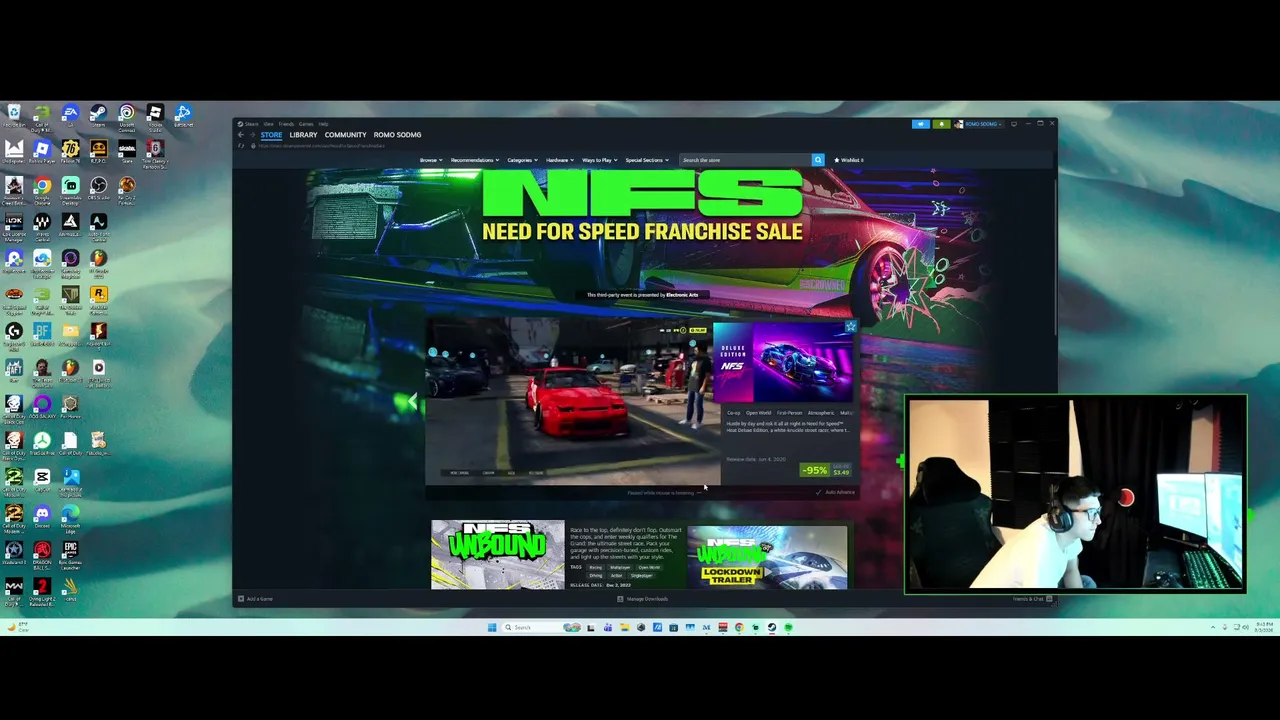The width and height of the screenshot is (1280, 720).
Task: Open Manage Downloads in the Steam footer
Action: pyautogui.click(x=643, y=599)
